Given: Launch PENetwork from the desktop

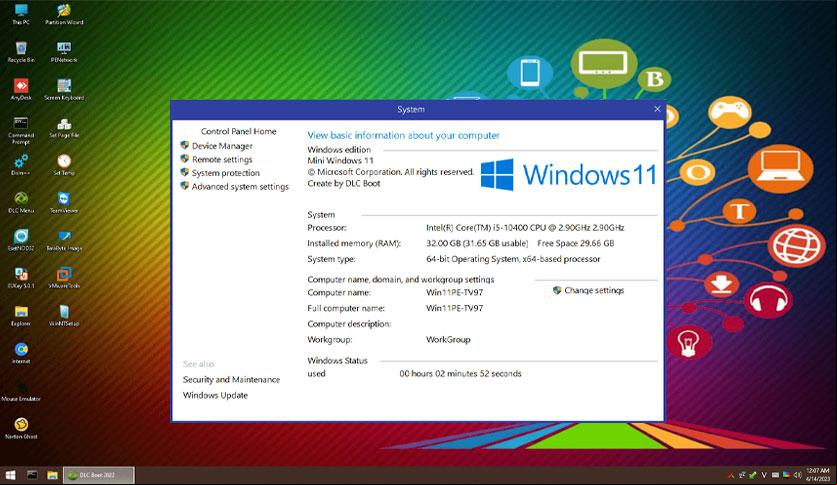Looking at the screenshot, I should pos(64,52).
